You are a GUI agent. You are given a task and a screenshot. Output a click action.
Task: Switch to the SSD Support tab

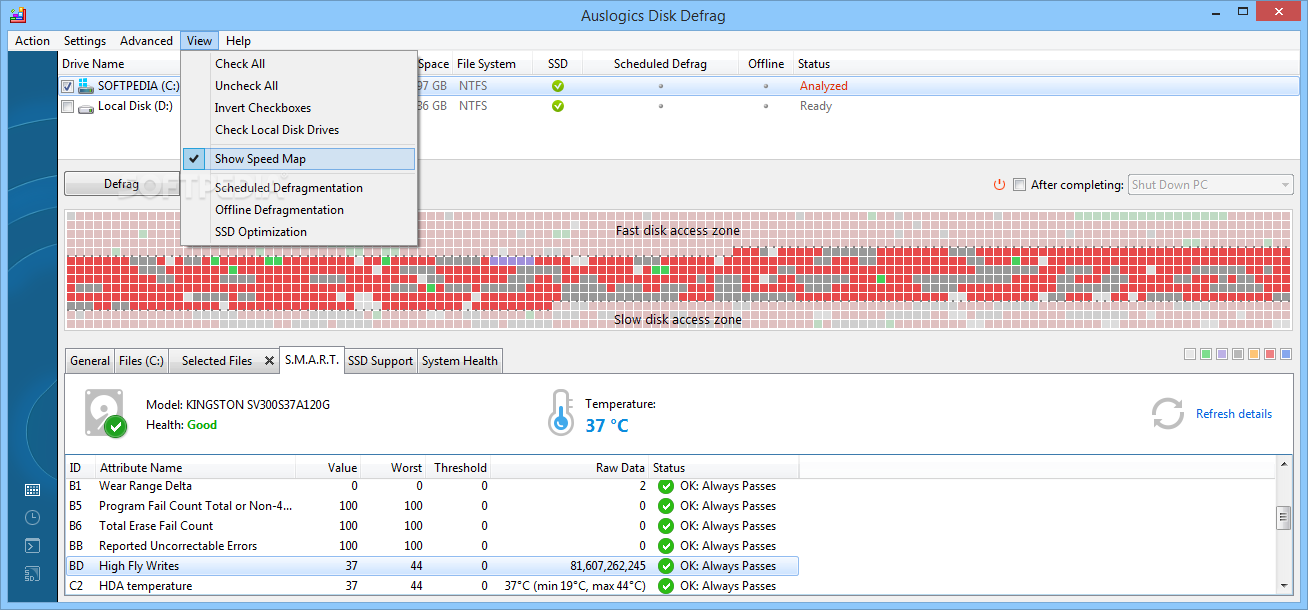pyautogui.click(x=380, y=361)
